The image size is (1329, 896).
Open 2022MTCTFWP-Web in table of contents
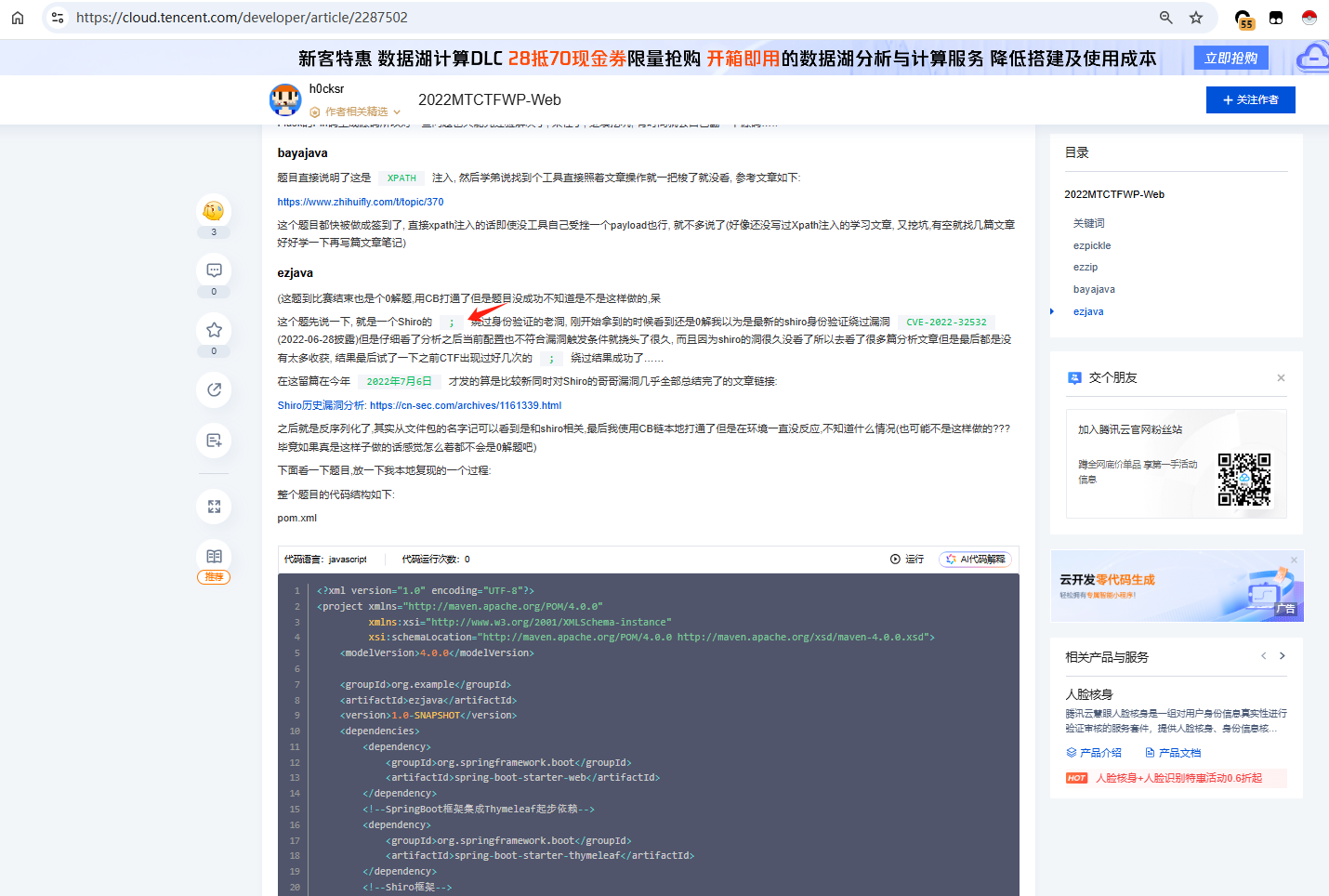(1114, 194)
